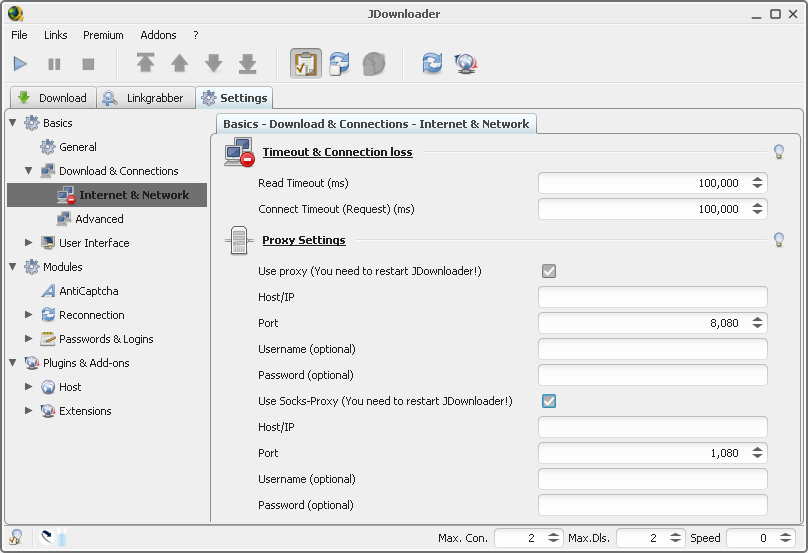Start downloads with the play button
The image size is (808, 553).
click(20, 64)
